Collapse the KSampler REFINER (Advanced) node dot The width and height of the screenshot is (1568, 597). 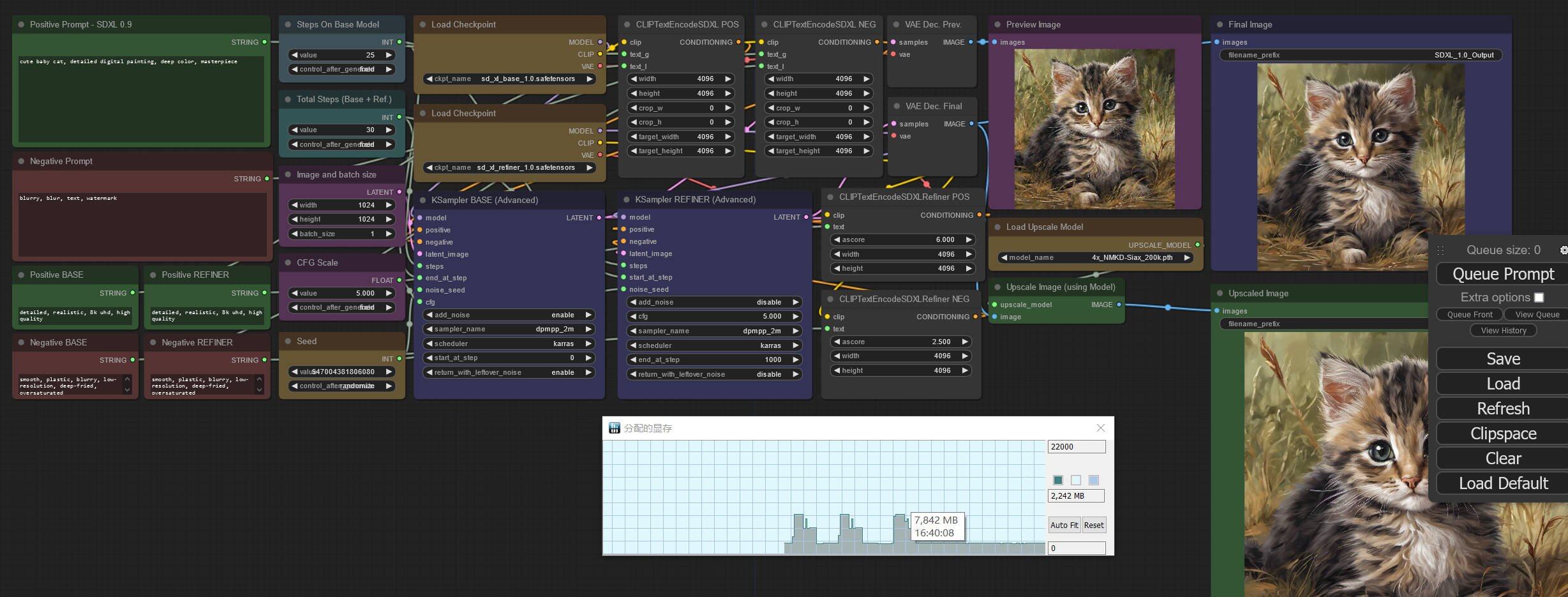[626, 199]
